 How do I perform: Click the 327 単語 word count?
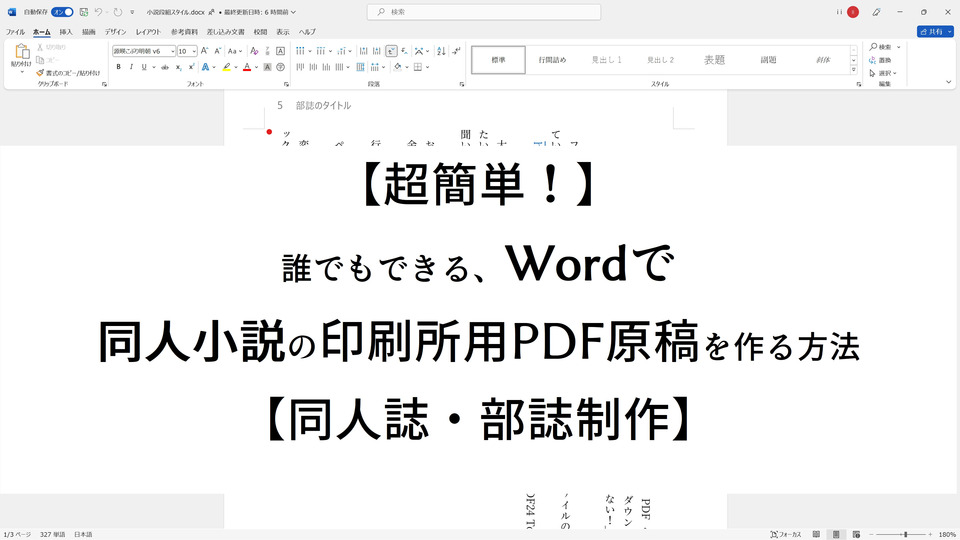coord(53,534)
